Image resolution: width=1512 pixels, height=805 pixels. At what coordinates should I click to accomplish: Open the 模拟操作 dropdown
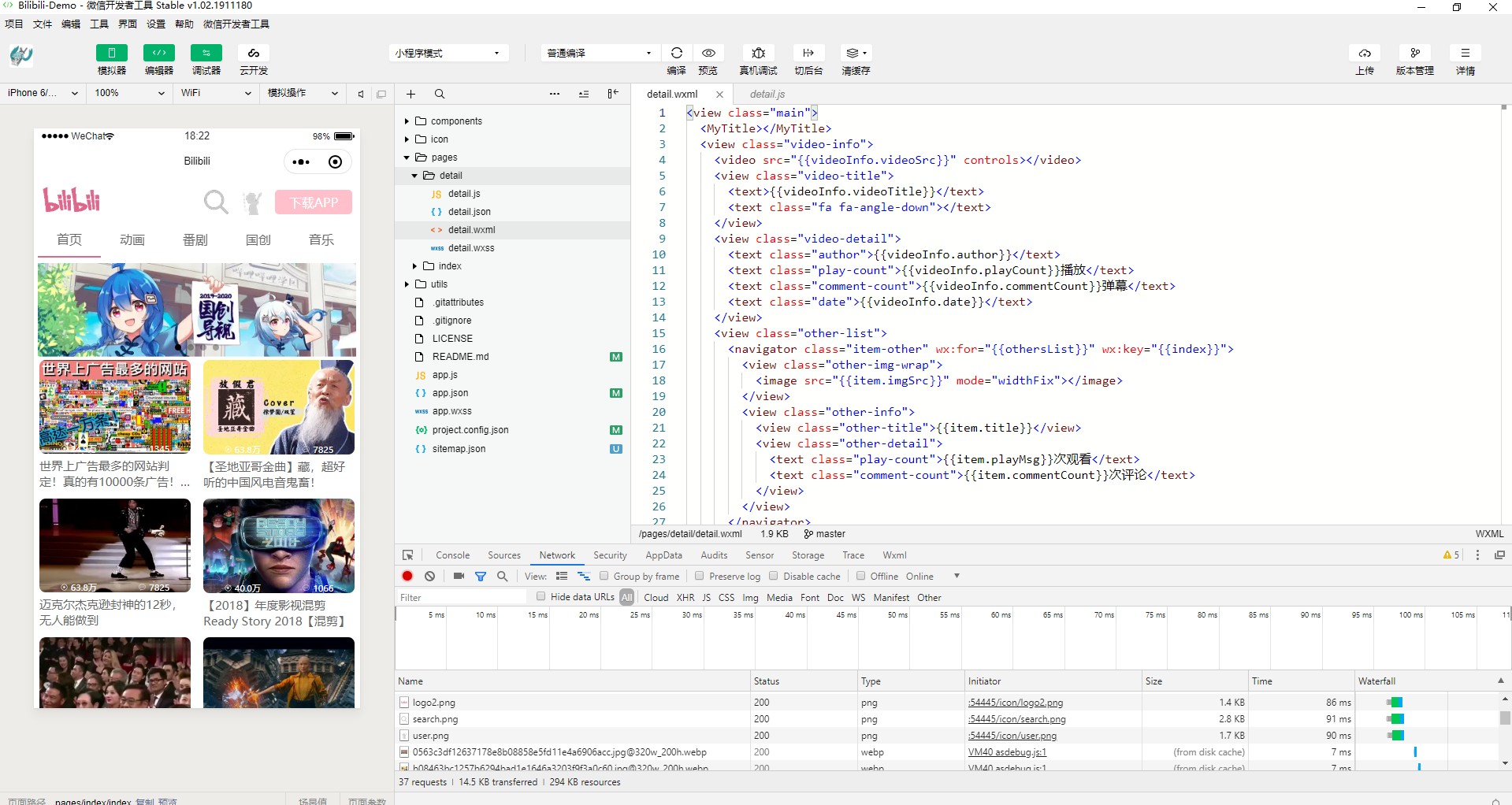(x=303, y=93)
